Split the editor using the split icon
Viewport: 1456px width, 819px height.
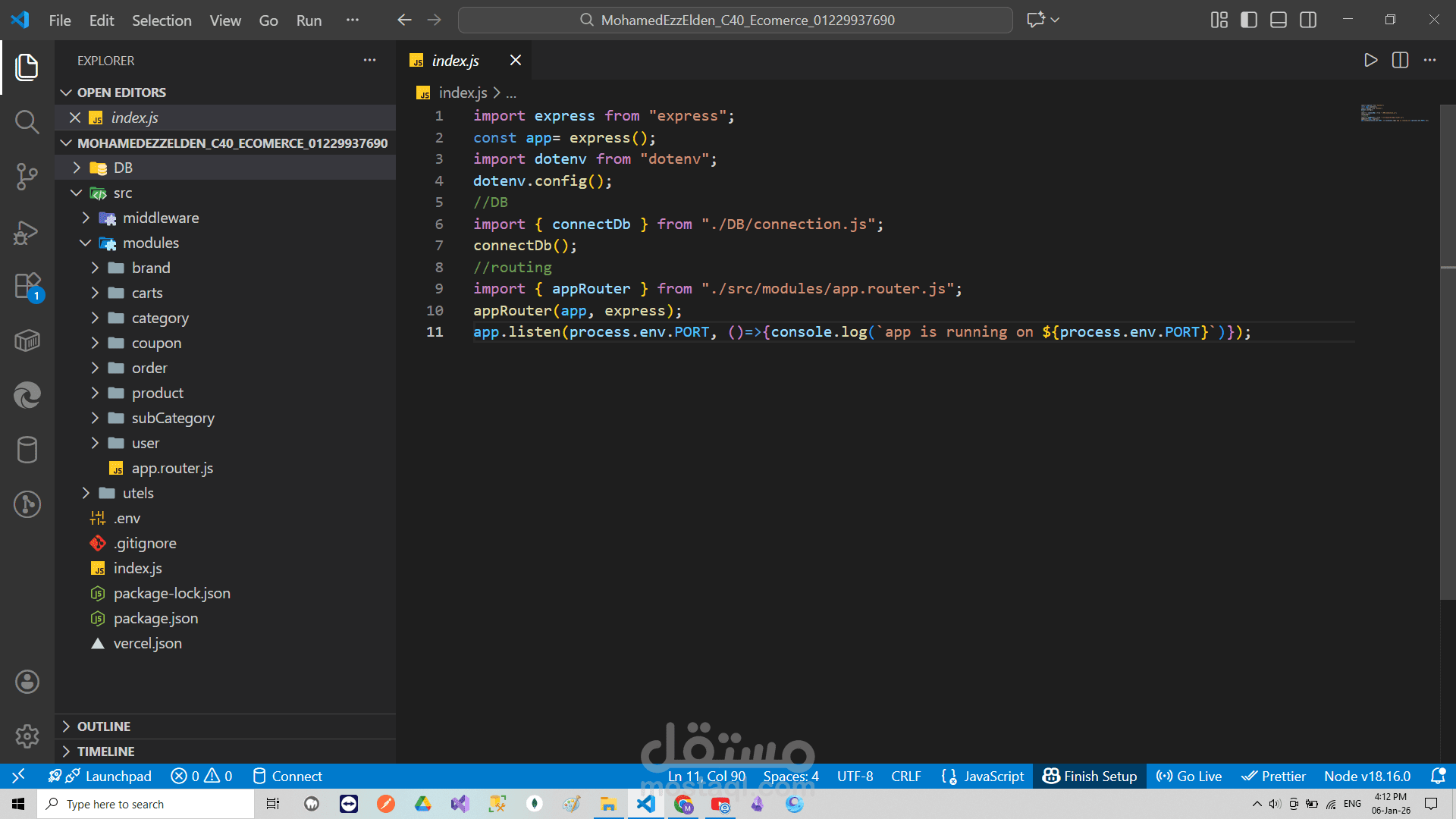click(x=1399, y=60)
